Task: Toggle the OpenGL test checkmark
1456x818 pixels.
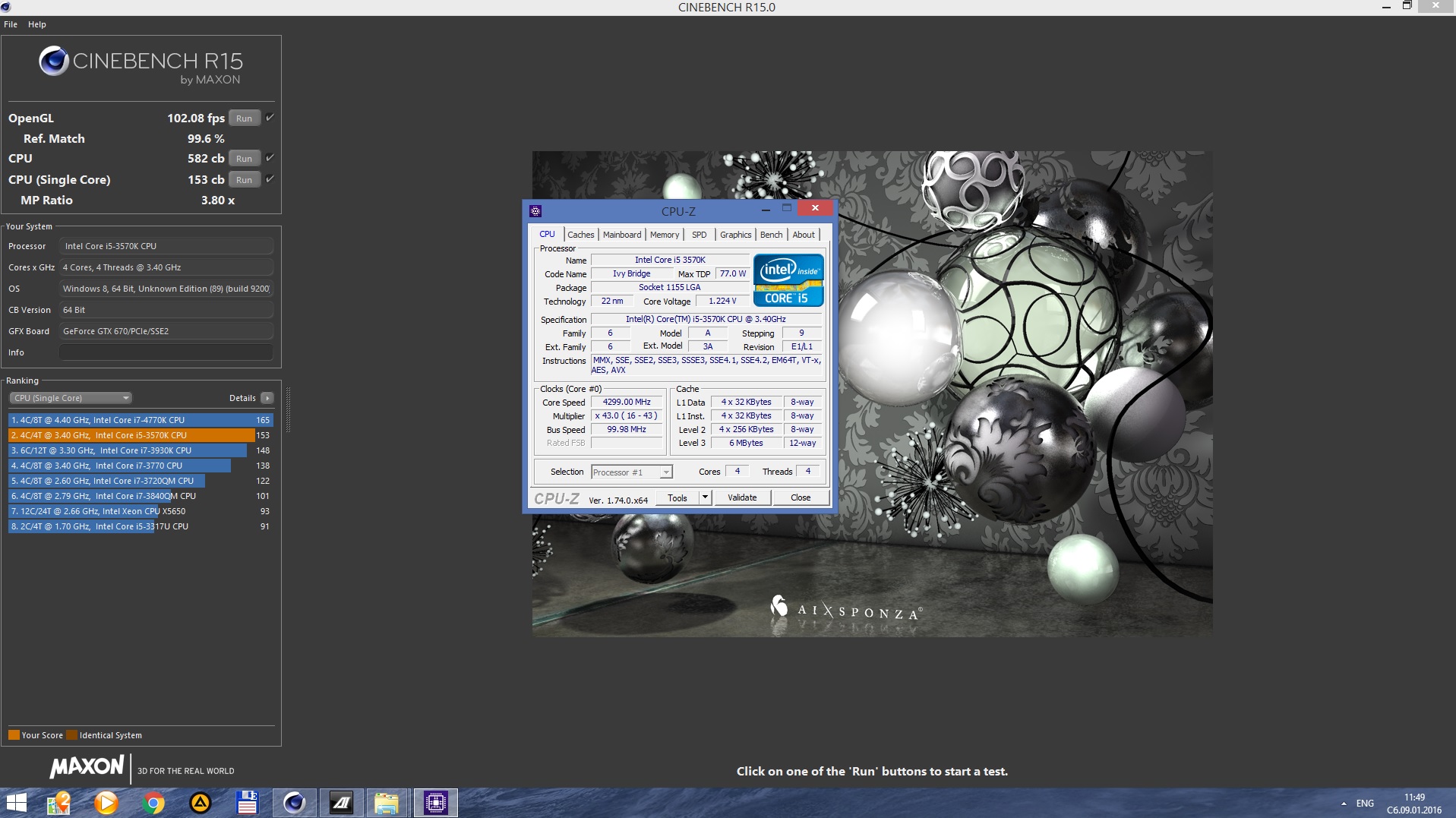Action: tap(270, 118)
